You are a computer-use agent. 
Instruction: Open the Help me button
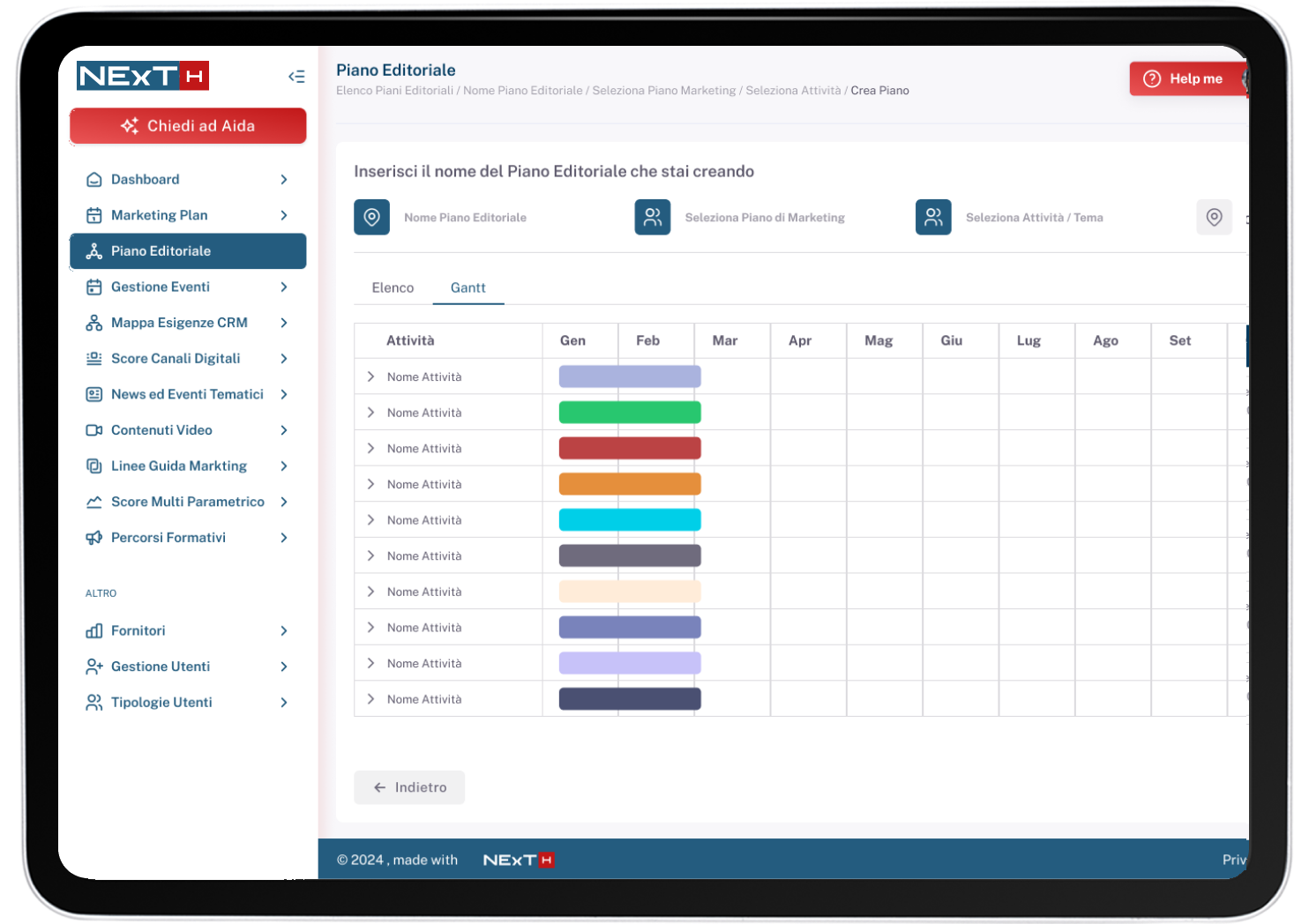tap(1184, 78)
